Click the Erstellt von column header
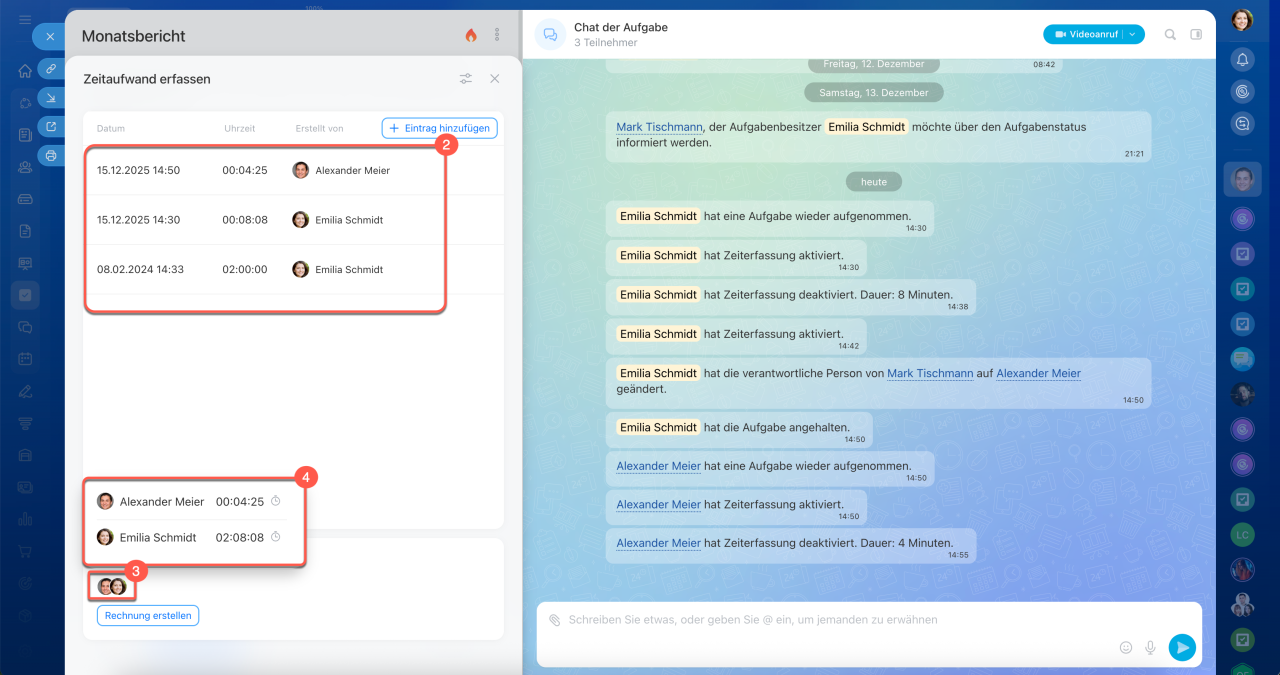 tap(319, 129)
